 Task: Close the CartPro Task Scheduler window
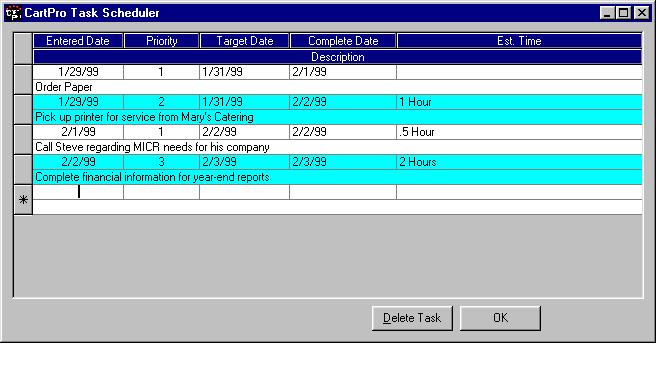tap(642, 13)
